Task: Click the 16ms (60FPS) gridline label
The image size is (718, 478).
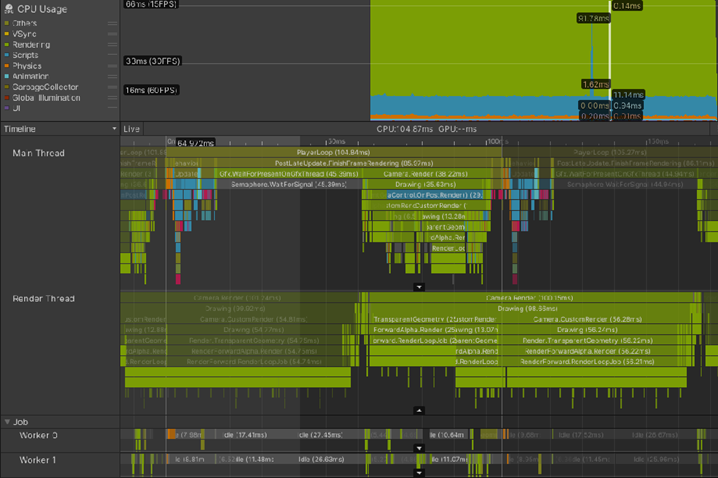Action: (152, 90)
